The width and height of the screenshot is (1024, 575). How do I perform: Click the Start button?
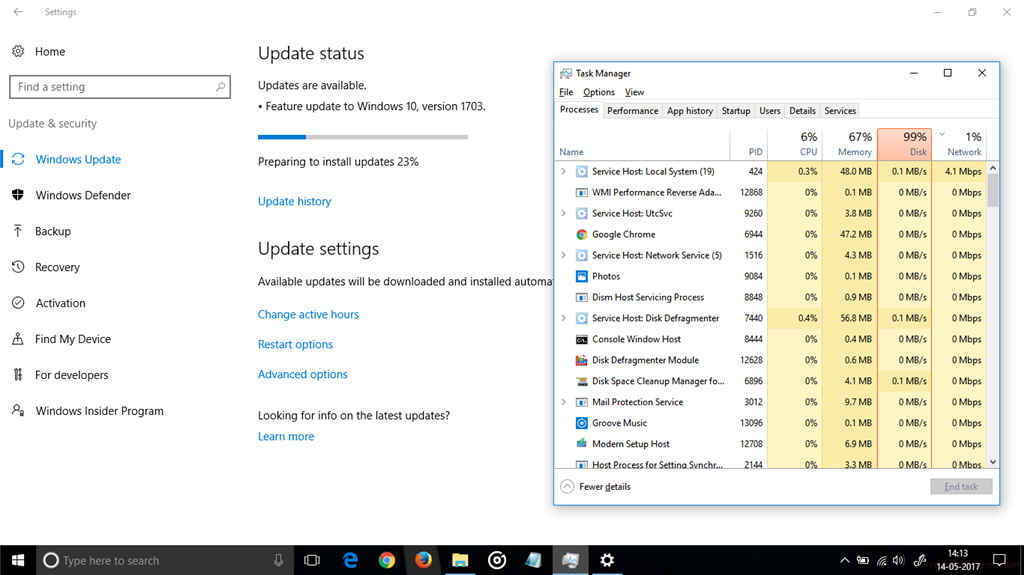[x=18, y=560]
